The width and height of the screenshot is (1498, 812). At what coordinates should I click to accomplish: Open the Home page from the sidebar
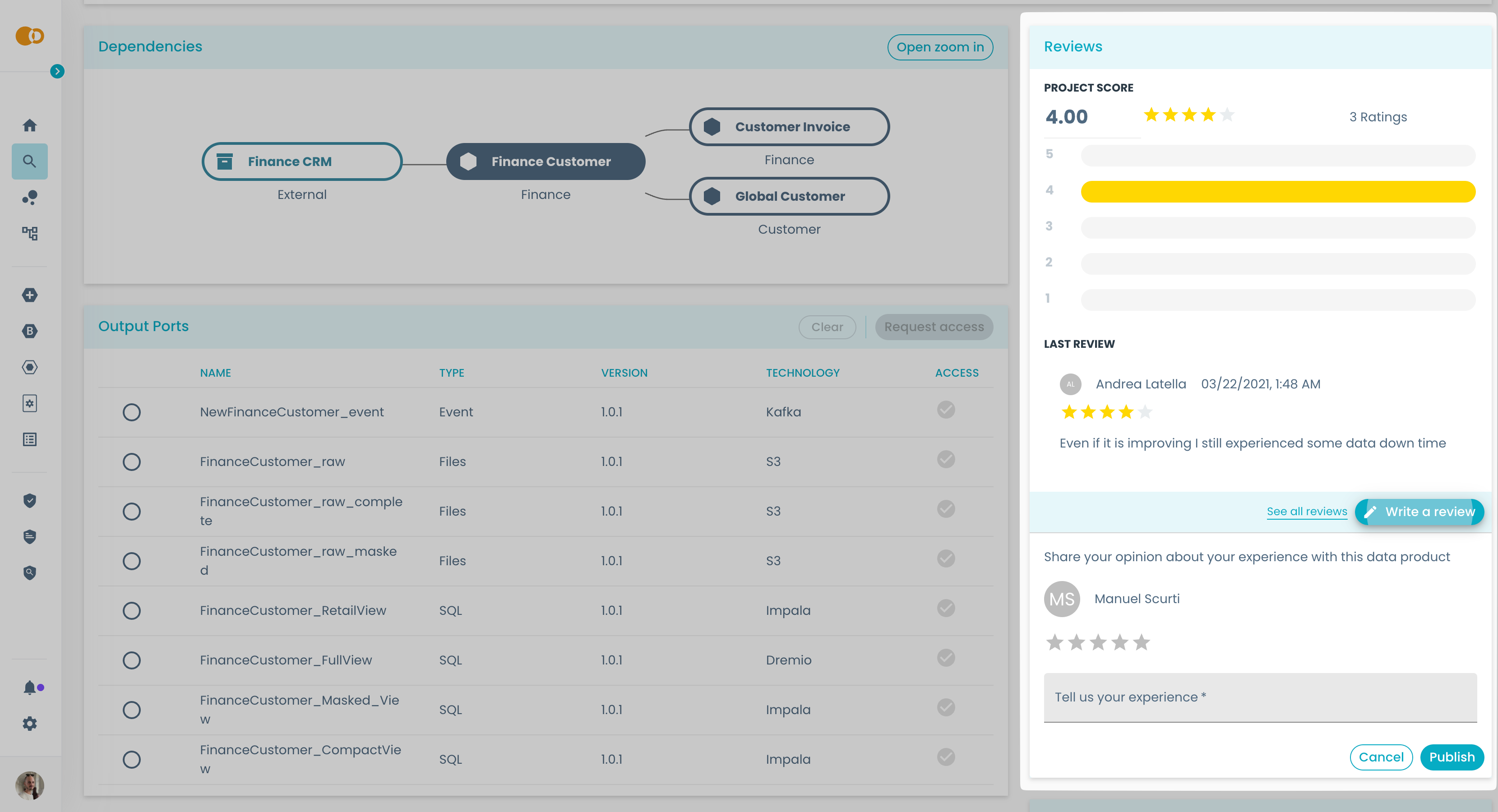[x=29, y=125]
